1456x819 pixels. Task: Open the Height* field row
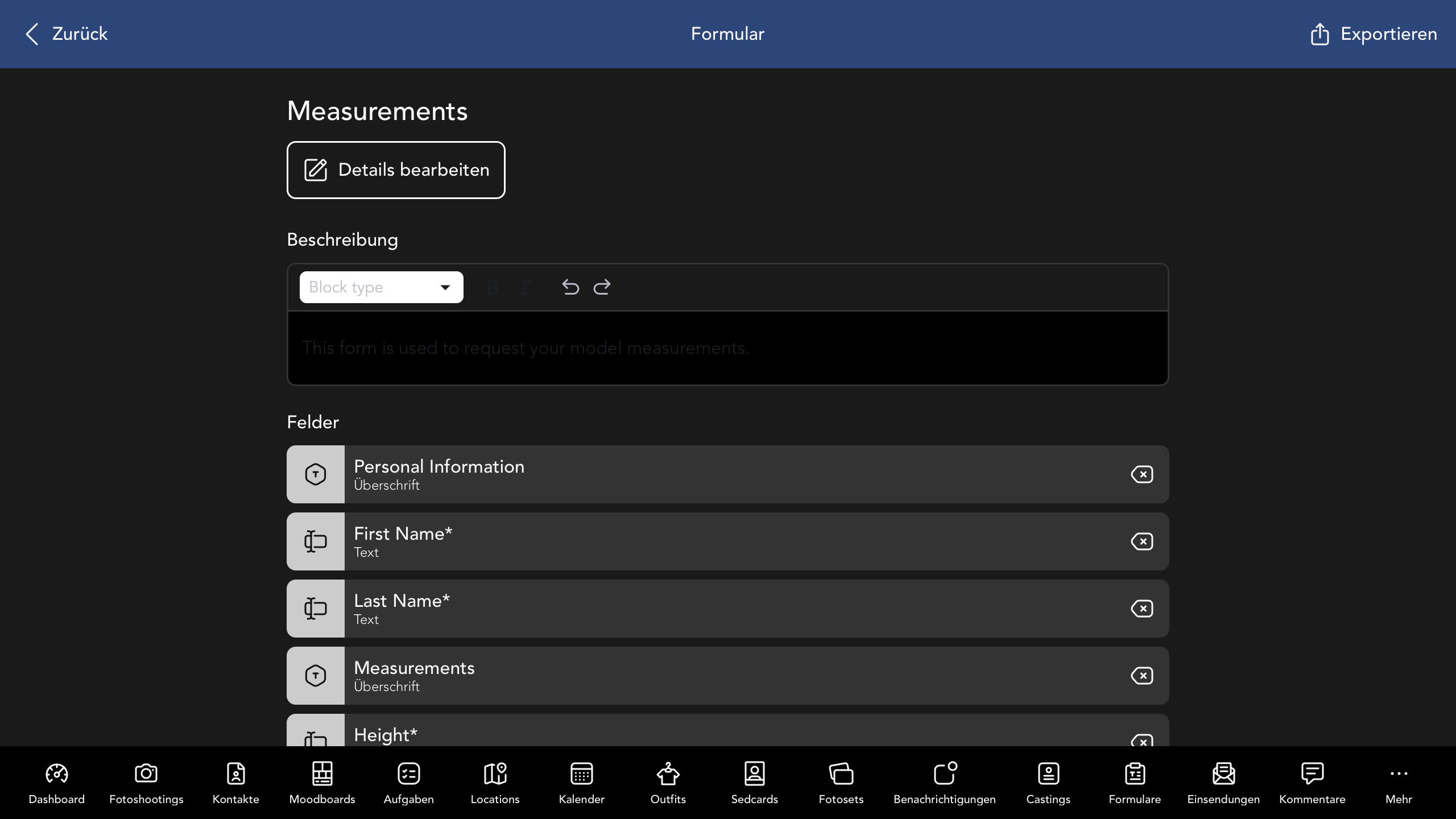pyautogui.click(x=728, y=730)
